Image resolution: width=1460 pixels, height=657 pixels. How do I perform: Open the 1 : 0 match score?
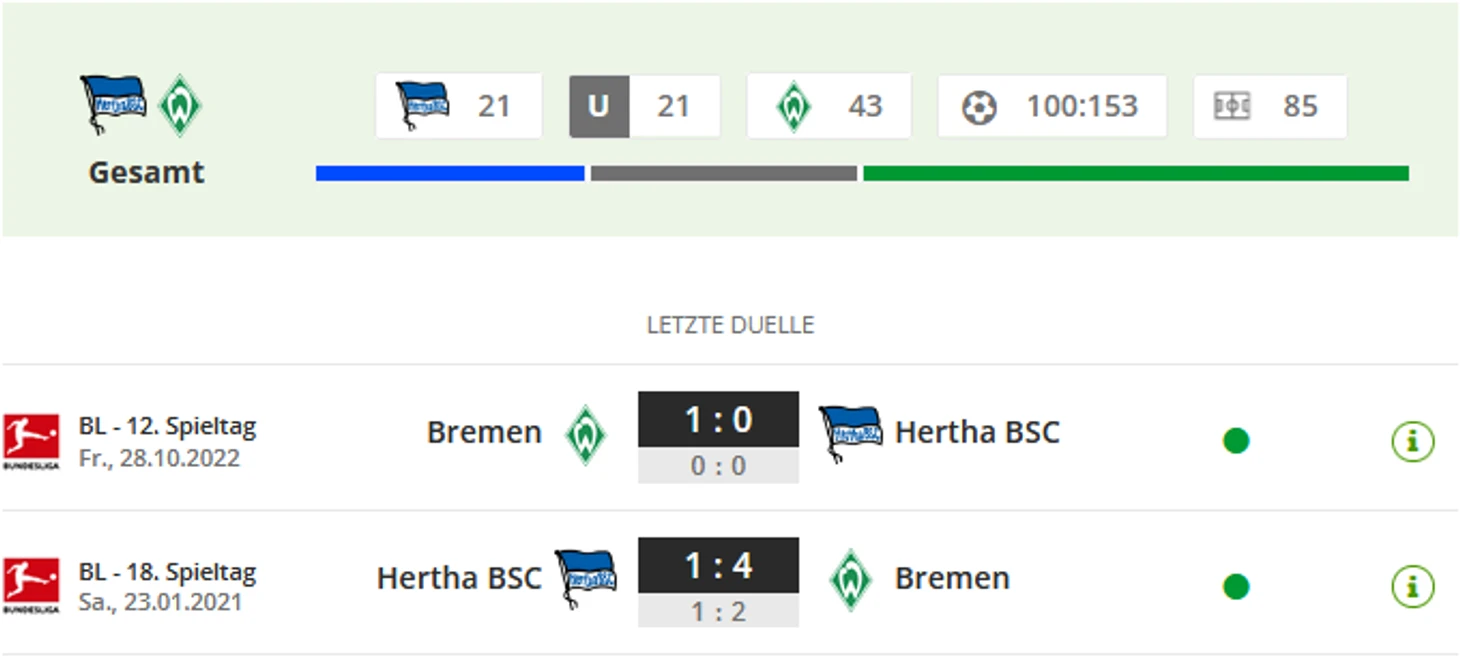click(x=718, y=420)
